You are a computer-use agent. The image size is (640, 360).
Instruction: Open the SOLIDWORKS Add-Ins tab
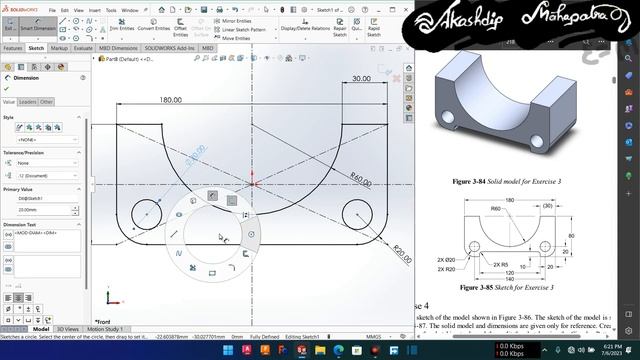[x=169, y=48]
